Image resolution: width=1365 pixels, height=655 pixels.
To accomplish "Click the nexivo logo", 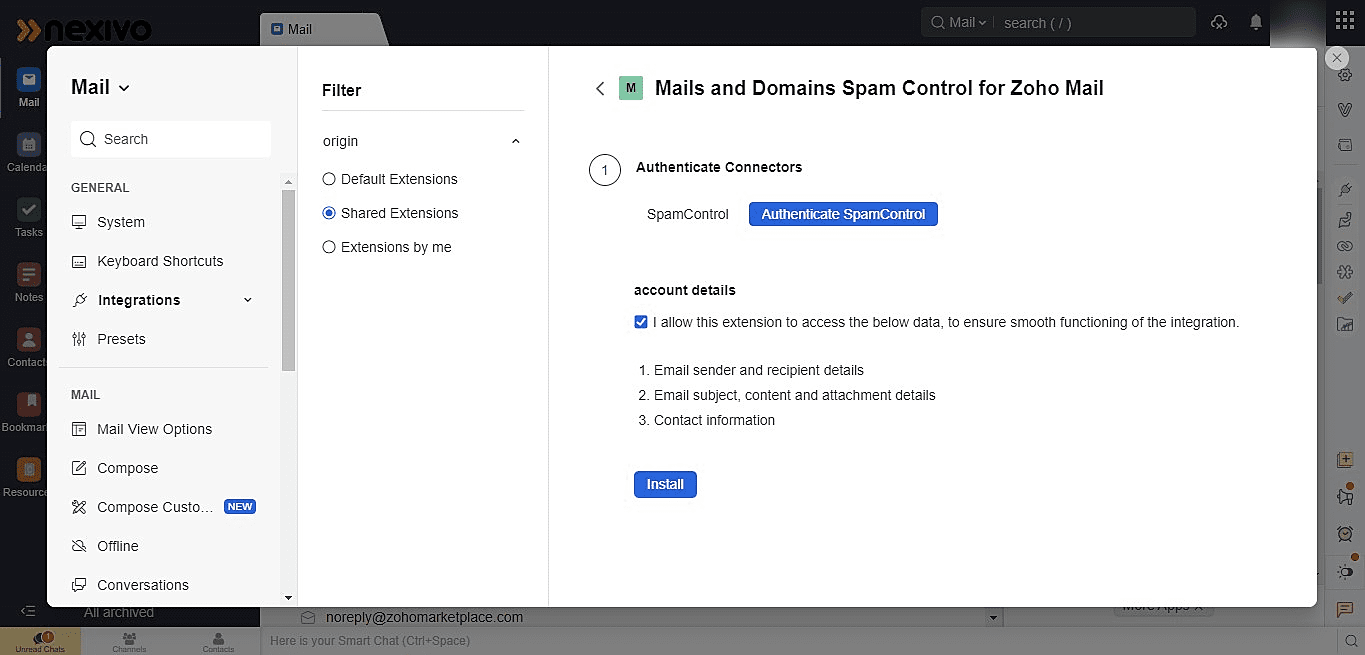I will tap(83, 30).
